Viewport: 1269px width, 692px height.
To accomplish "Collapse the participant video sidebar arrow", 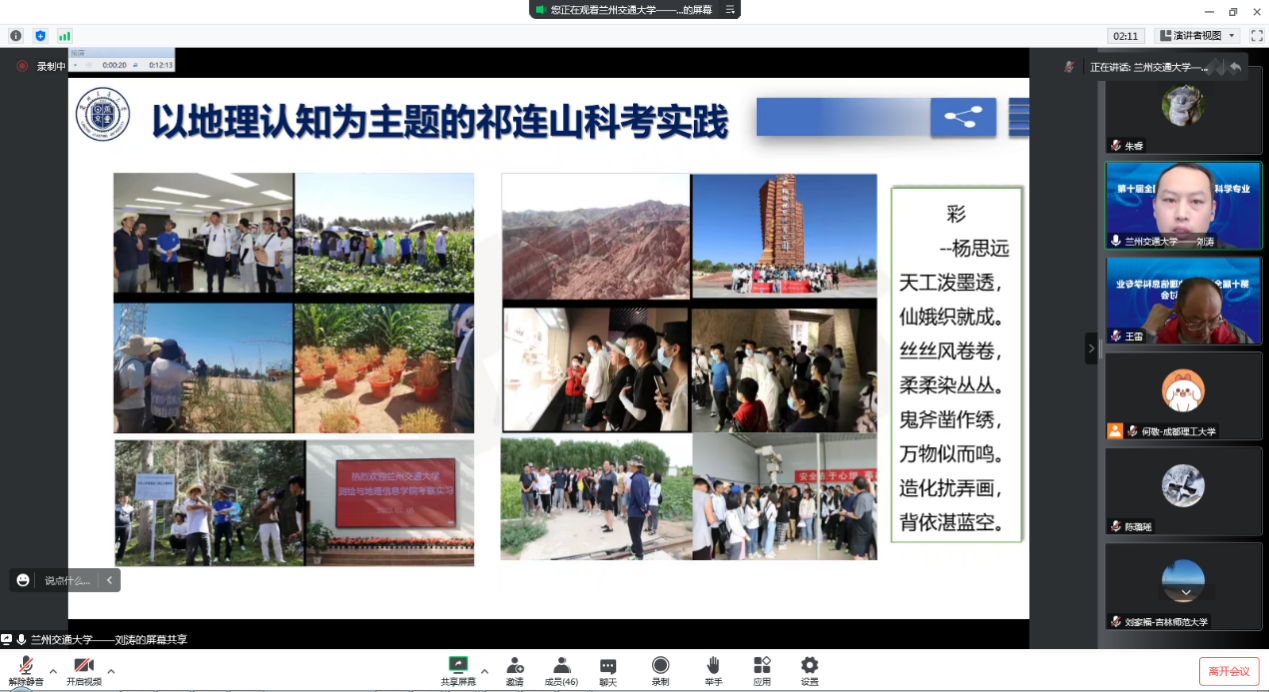I will pyautogui.click(x=1092, y=348).
